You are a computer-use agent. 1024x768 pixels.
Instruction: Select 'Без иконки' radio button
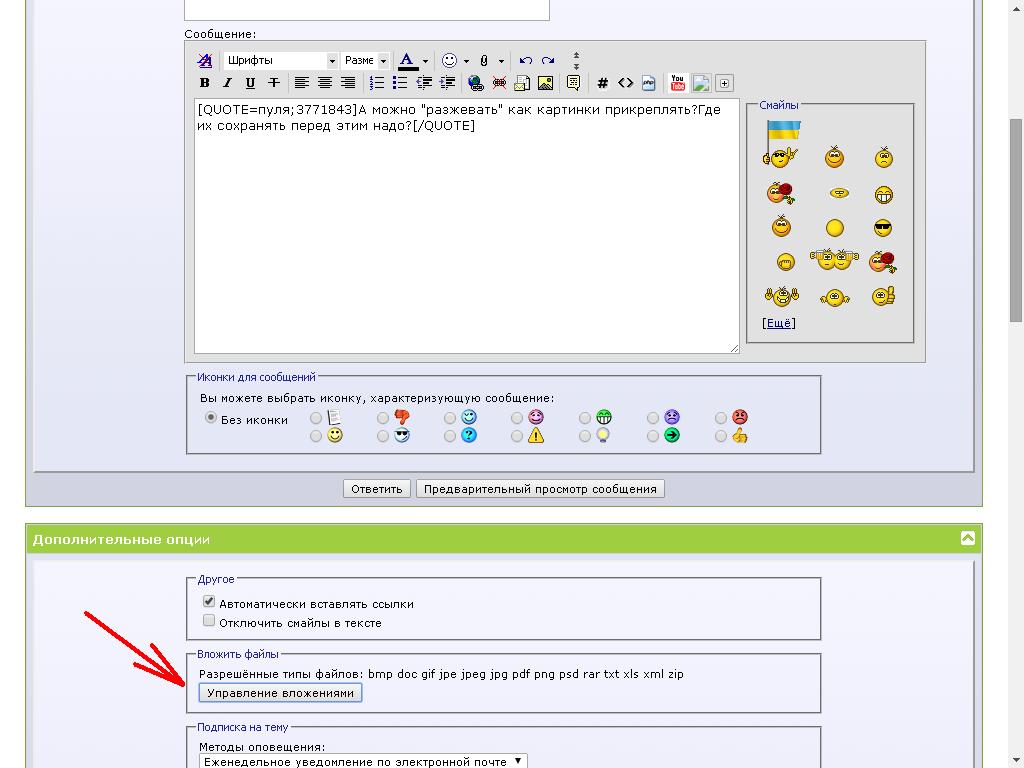tap(210, 417)
